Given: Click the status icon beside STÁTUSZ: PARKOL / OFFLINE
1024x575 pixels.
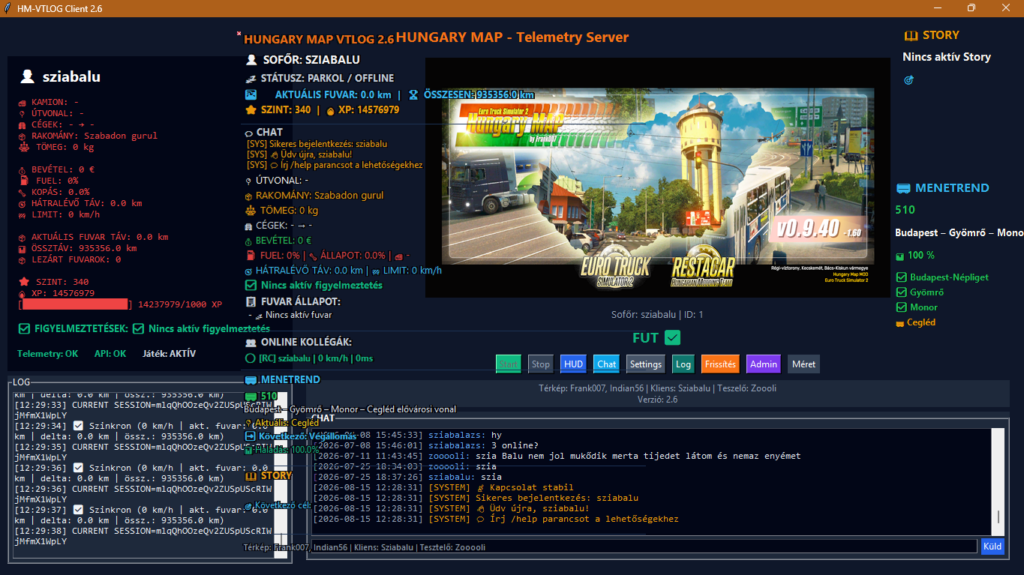Looking at the screenshot, I should [251, 78].
